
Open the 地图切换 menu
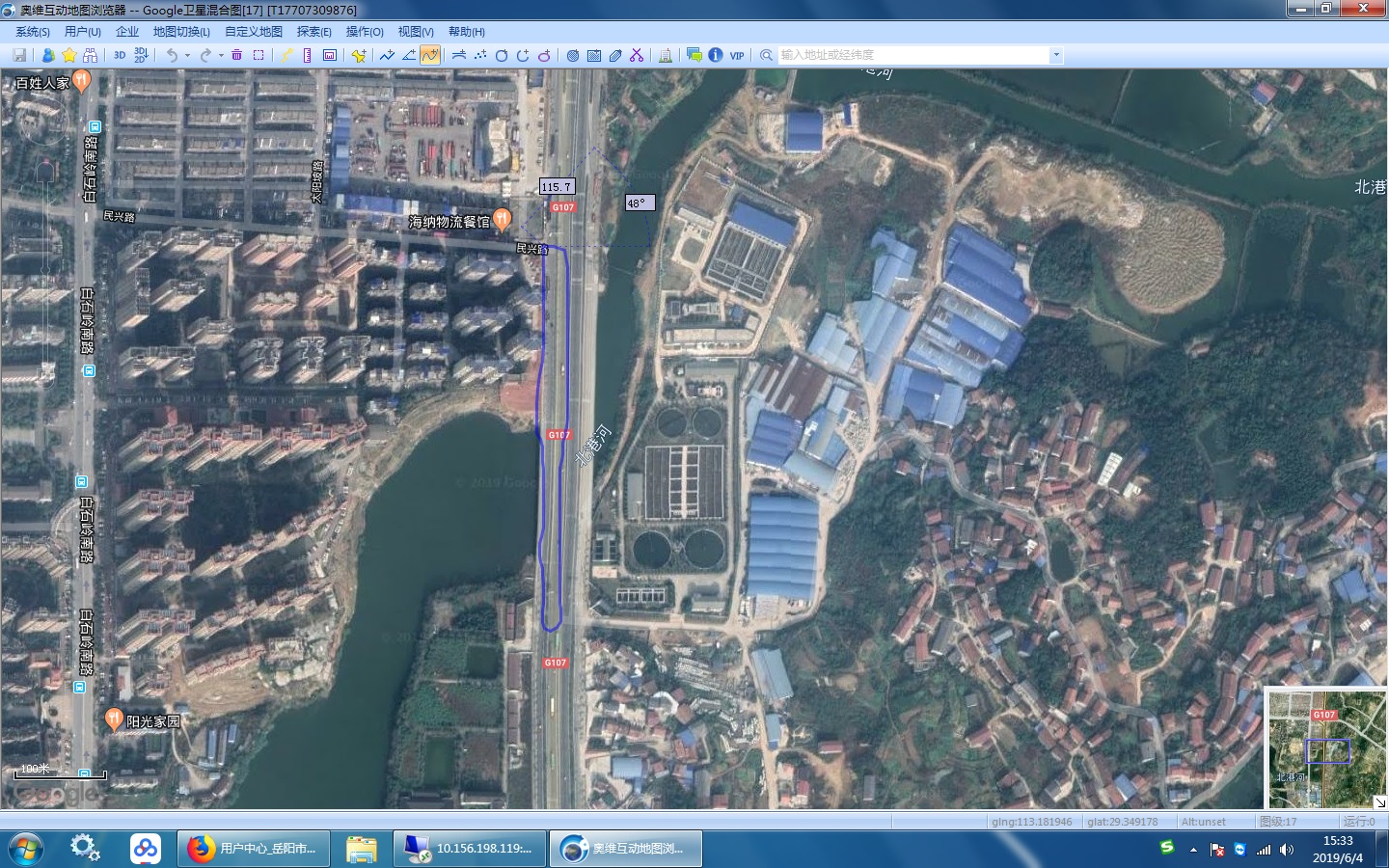click(x=181, y=32)
